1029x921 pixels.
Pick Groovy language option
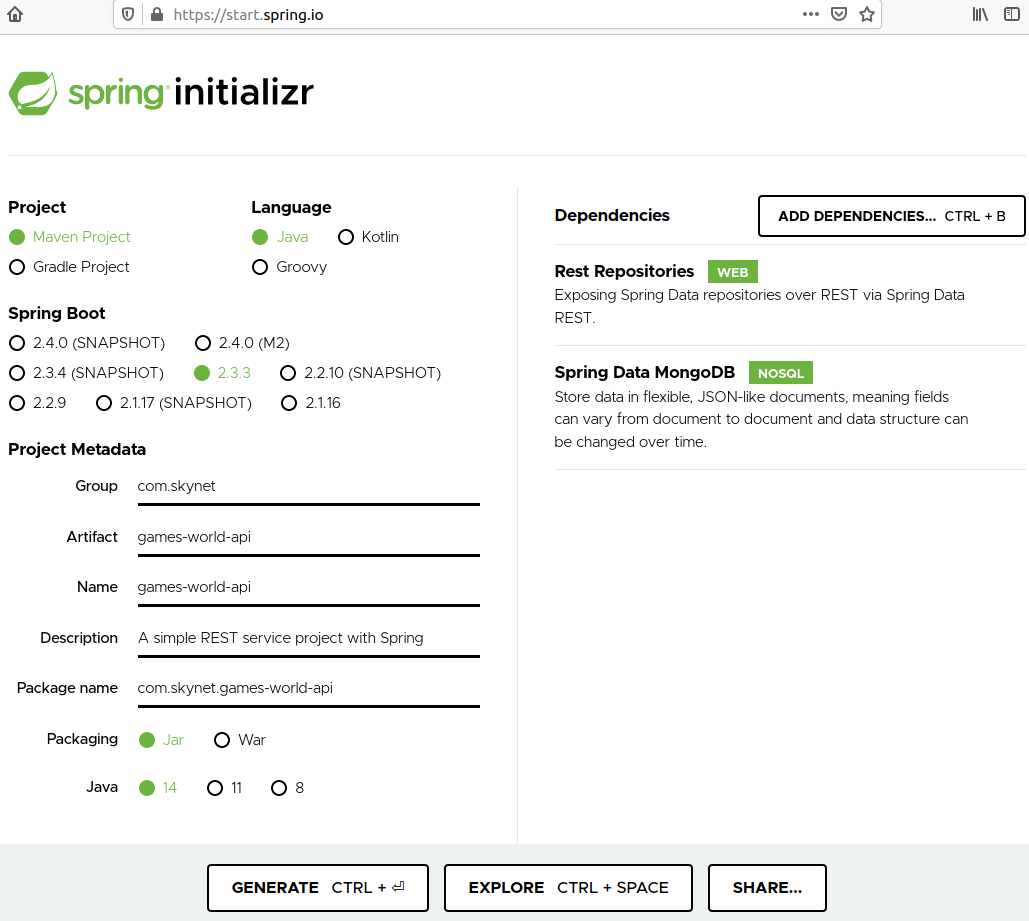click(x=260, y=267)
